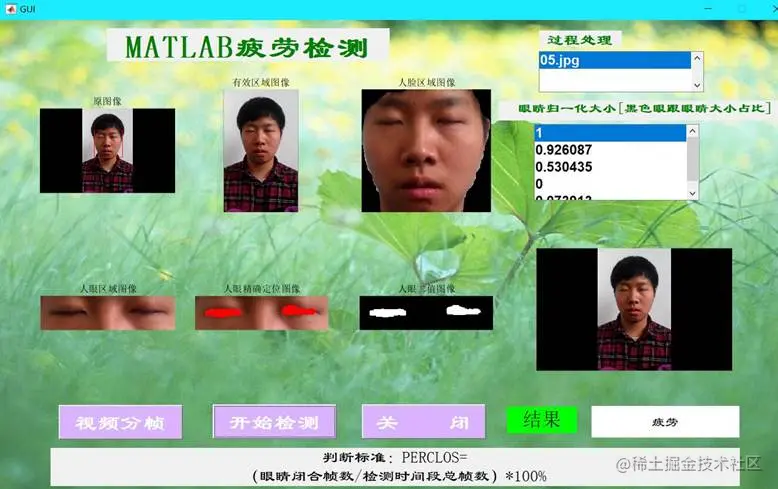This screenshot has height=489, width=778.
Task: Click the 原图像 original image
Action: point(107,151)
